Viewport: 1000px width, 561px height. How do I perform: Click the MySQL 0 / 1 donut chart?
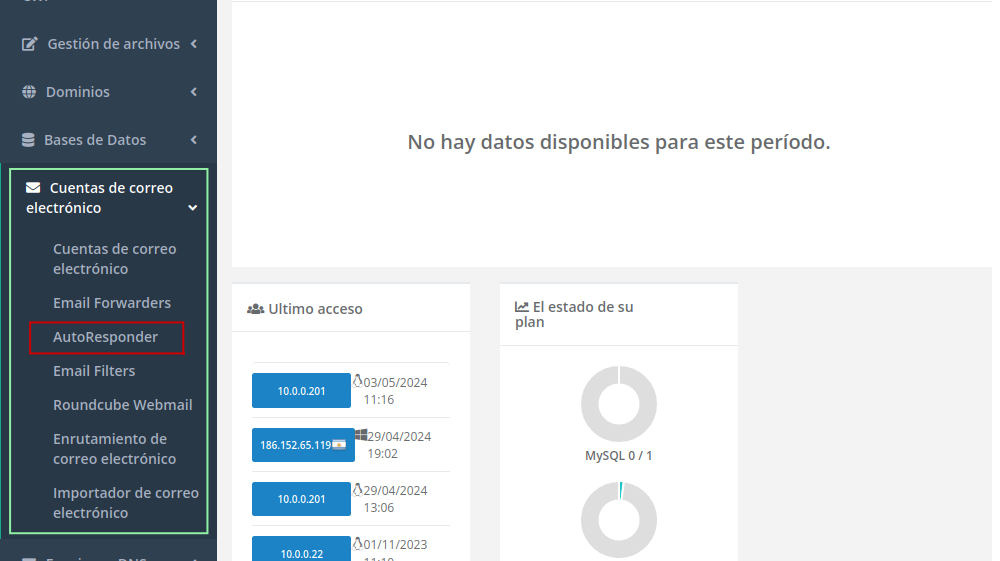coord(618,404)
